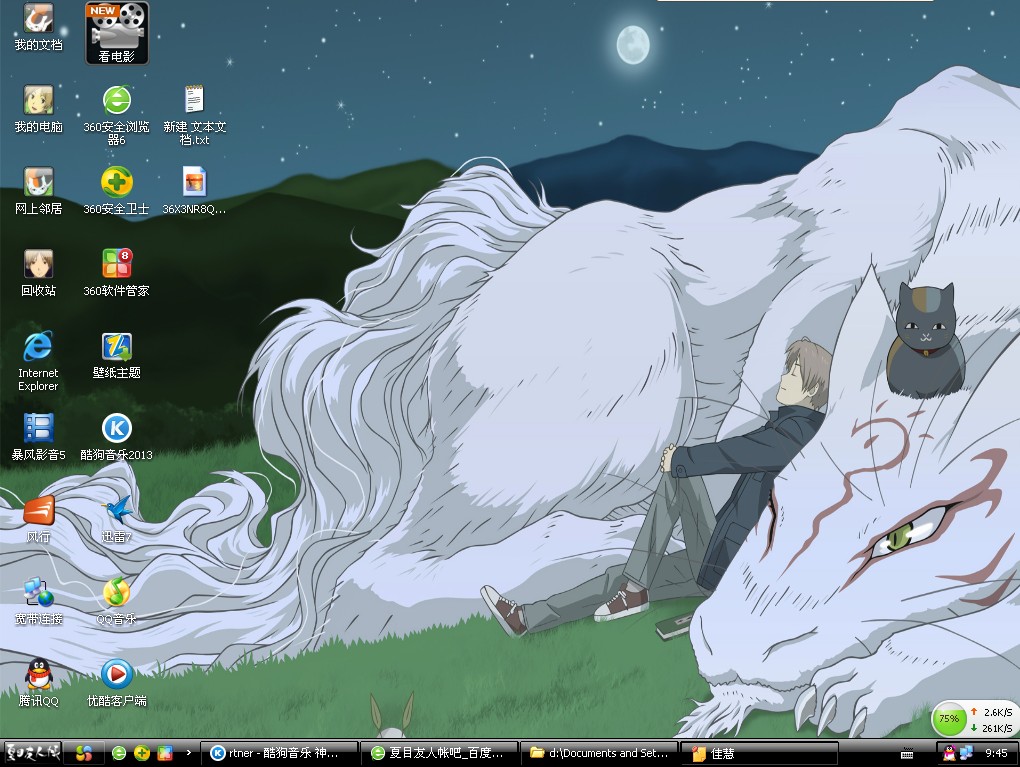
Task: Click the 夏目友人帐 Start button
Action: (33, 753)
